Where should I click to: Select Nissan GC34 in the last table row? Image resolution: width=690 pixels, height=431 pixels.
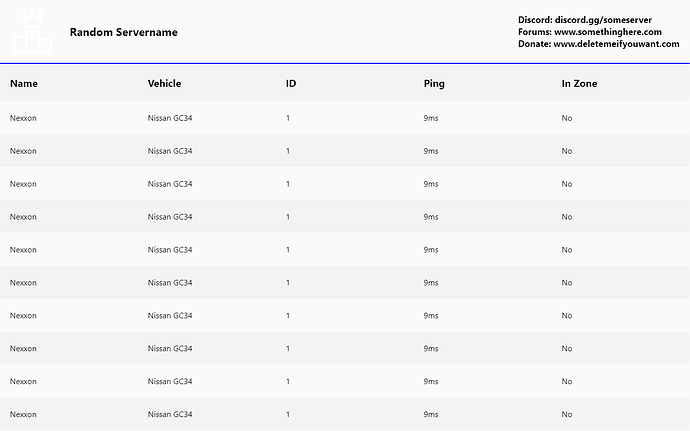[x=170, y=414]
